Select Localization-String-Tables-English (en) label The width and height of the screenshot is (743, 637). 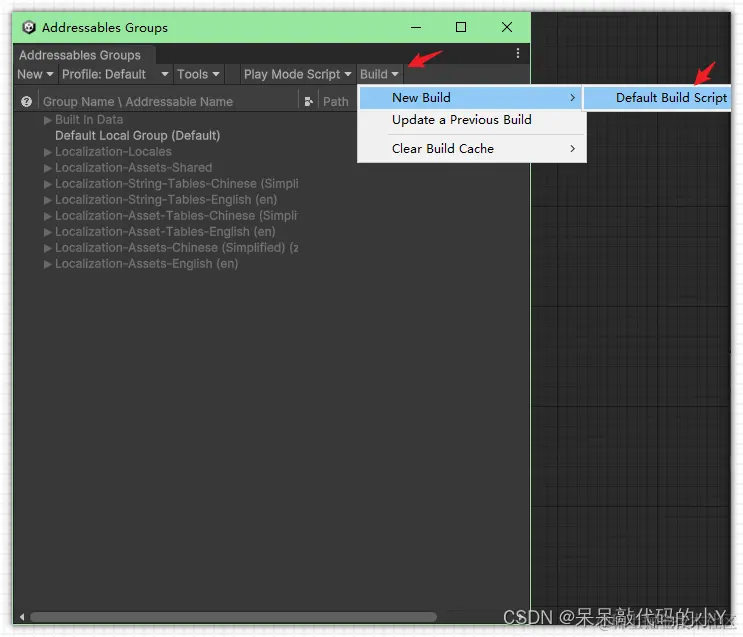tap(166, 200)
